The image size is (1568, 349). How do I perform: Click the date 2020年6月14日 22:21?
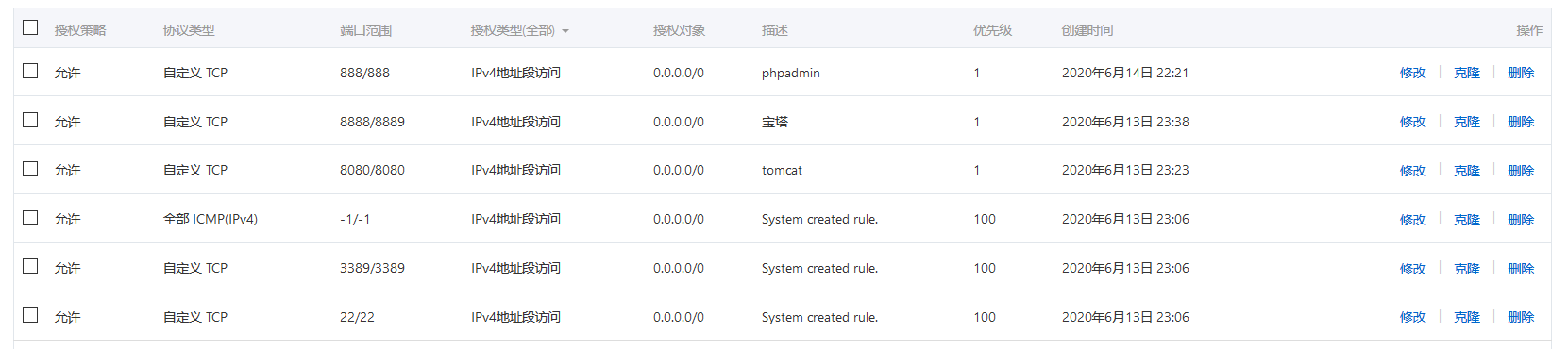pos(1124,73)
